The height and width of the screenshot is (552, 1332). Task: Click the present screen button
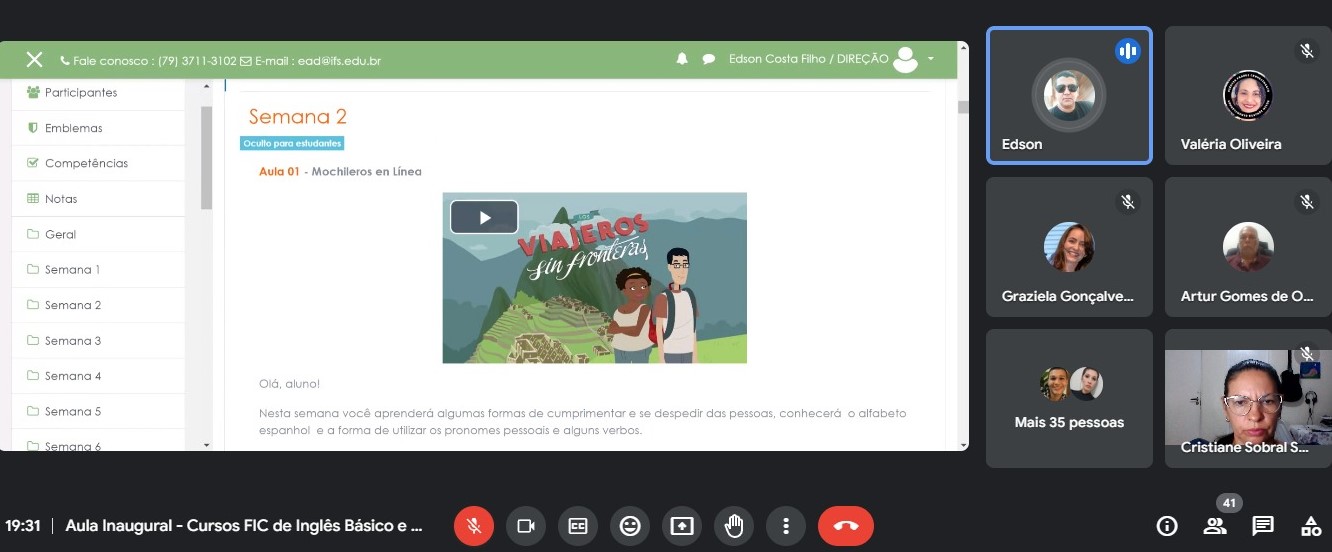[x=682, y=526]
